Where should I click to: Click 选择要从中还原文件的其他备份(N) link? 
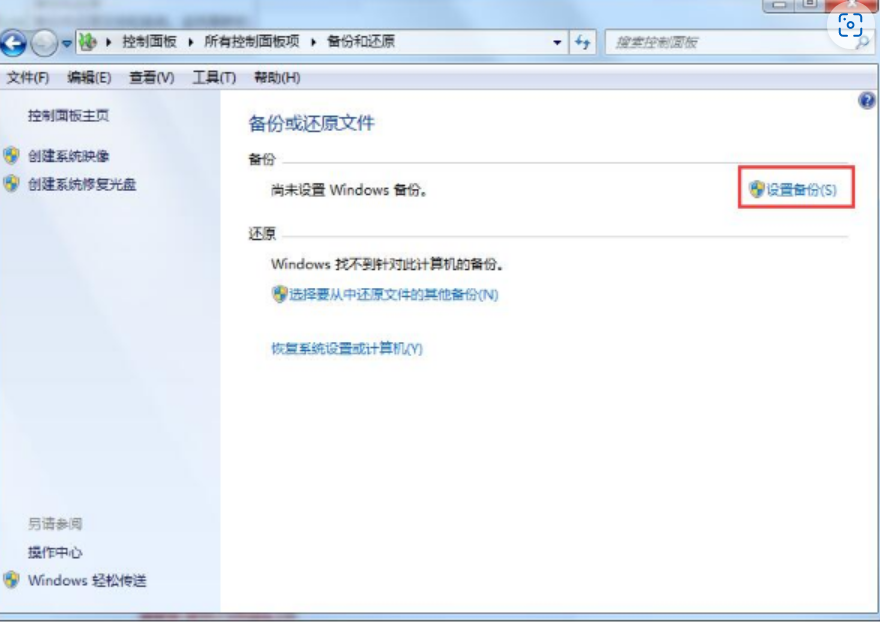(x=393, y=295)
